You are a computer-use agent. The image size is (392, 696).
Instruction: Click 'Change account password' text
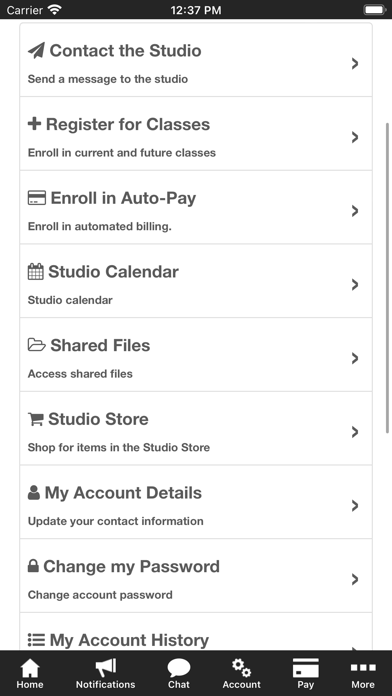point(100,595)
